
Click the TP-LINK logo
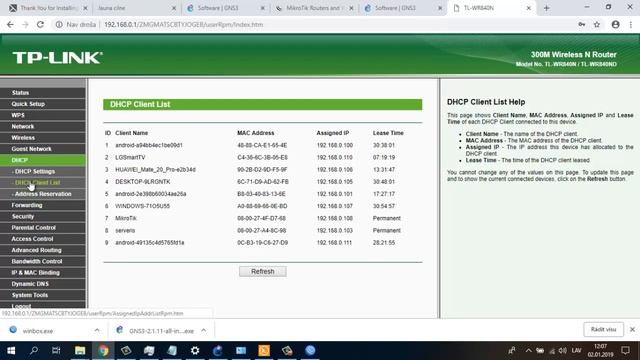click(57, 58)
